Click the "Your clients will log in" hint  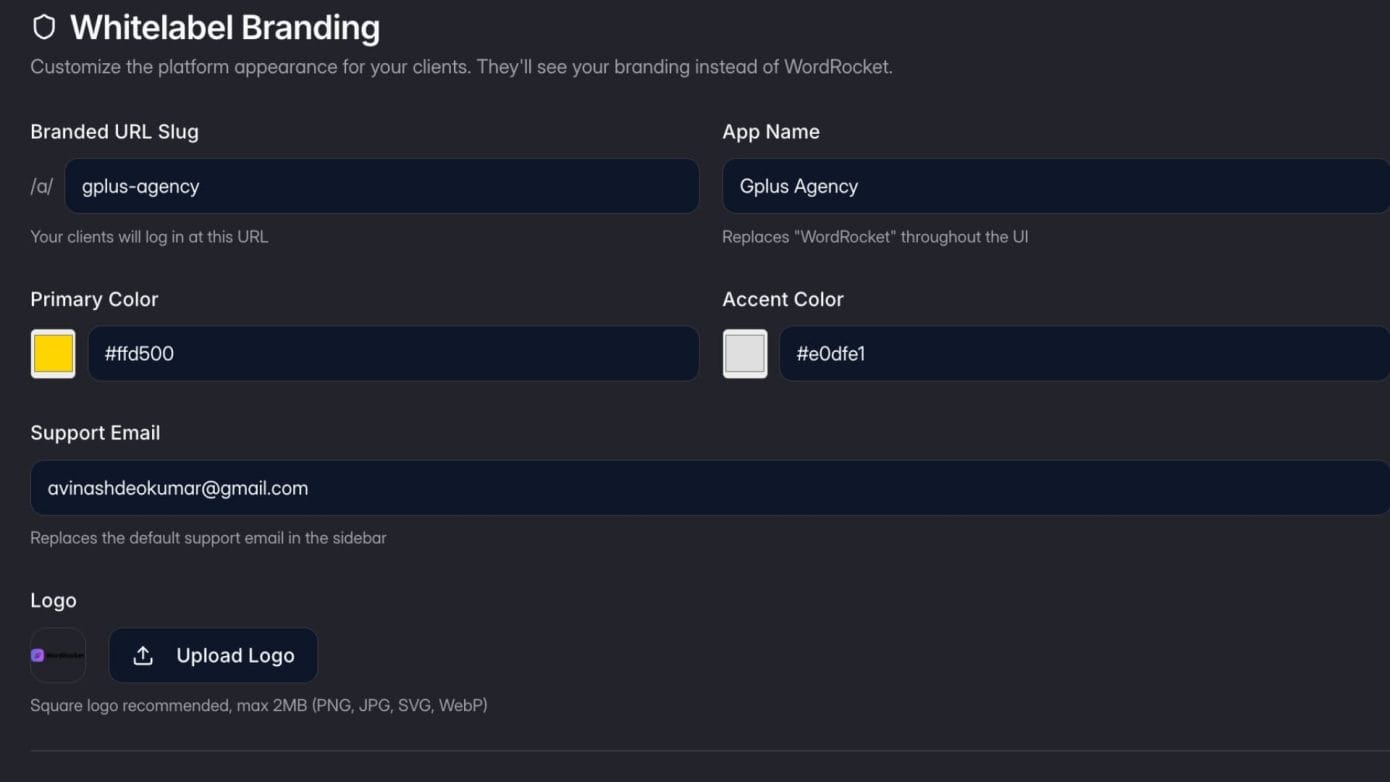coord(149,237)
